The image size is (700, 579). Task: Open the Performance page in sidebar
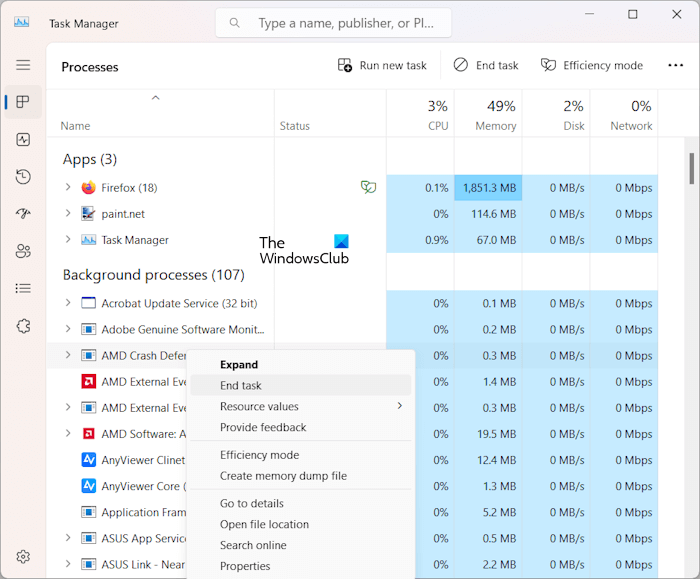23,139
